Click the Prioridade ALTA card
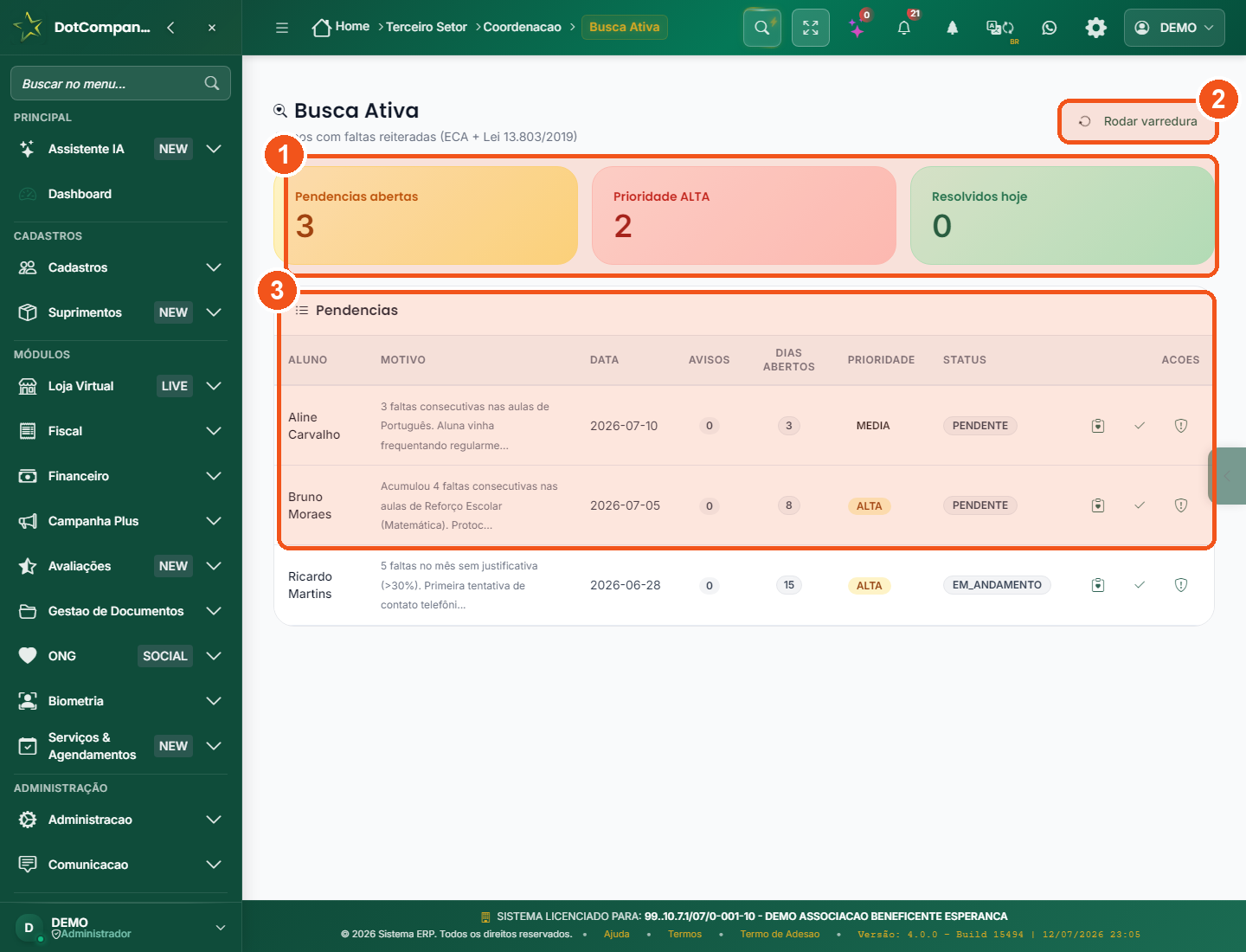 point(744,215)
